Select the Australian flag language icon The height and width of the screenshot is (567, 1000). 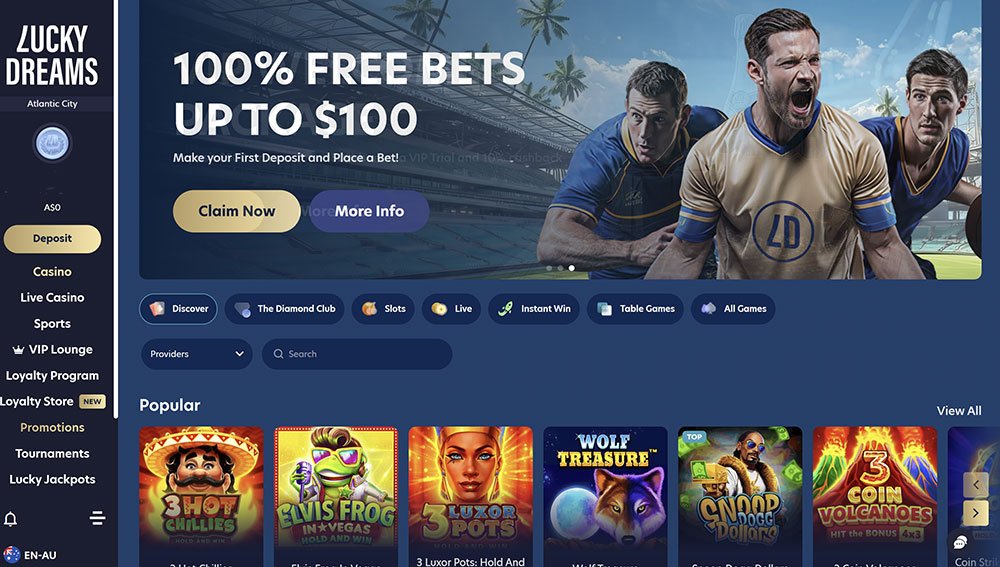[x=11, y=555]
